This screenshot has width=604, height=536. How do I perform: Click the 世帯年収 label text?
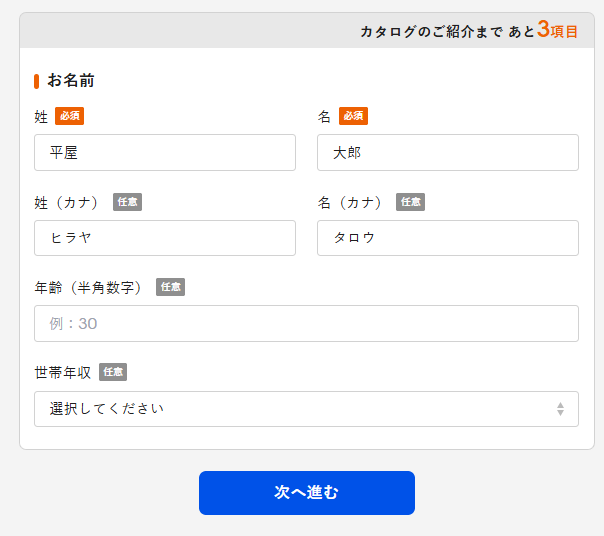point(63,373)
